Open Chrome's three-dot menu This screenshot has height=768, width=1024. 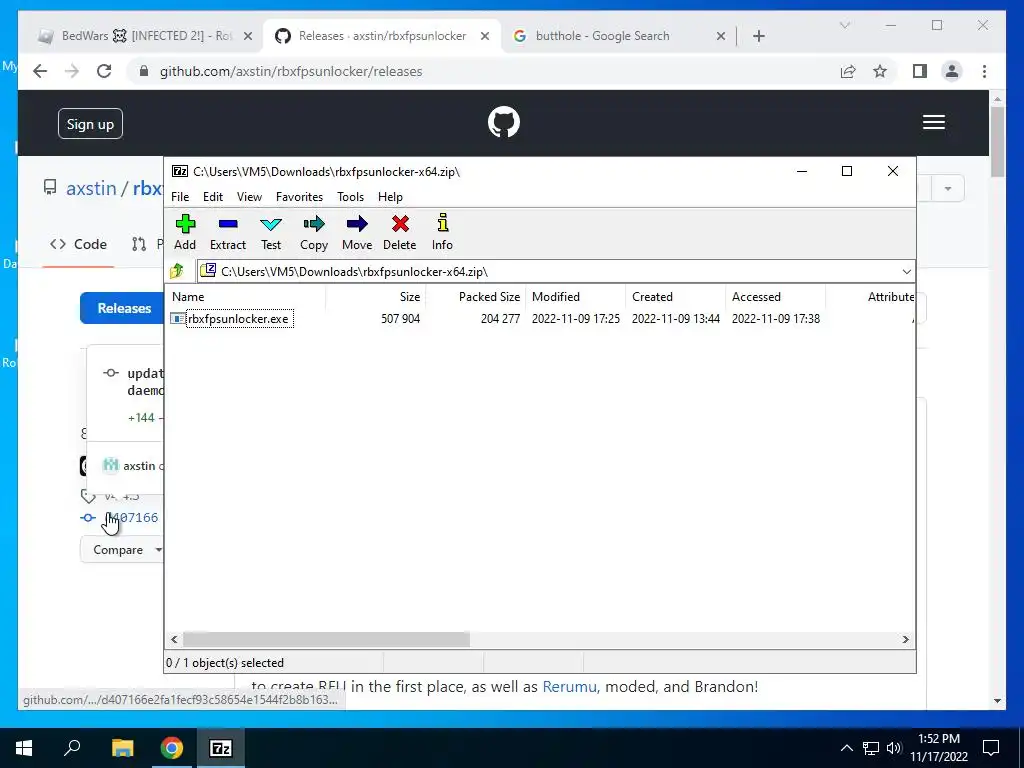click(x=984, y=71)
